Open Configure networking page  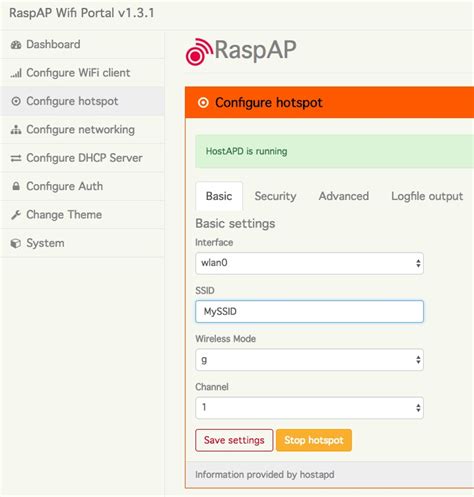tap(82, 129)
